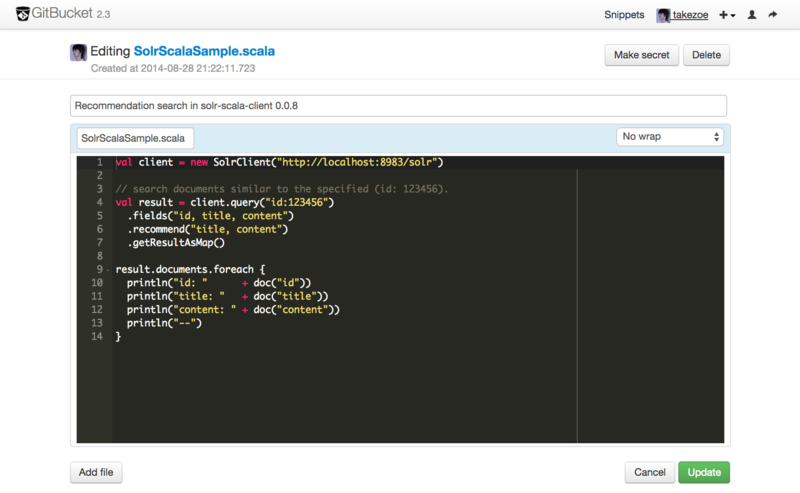800x493 pixels.
Task: Delete this snippet with the Delete button
Action: coord(706,55)
